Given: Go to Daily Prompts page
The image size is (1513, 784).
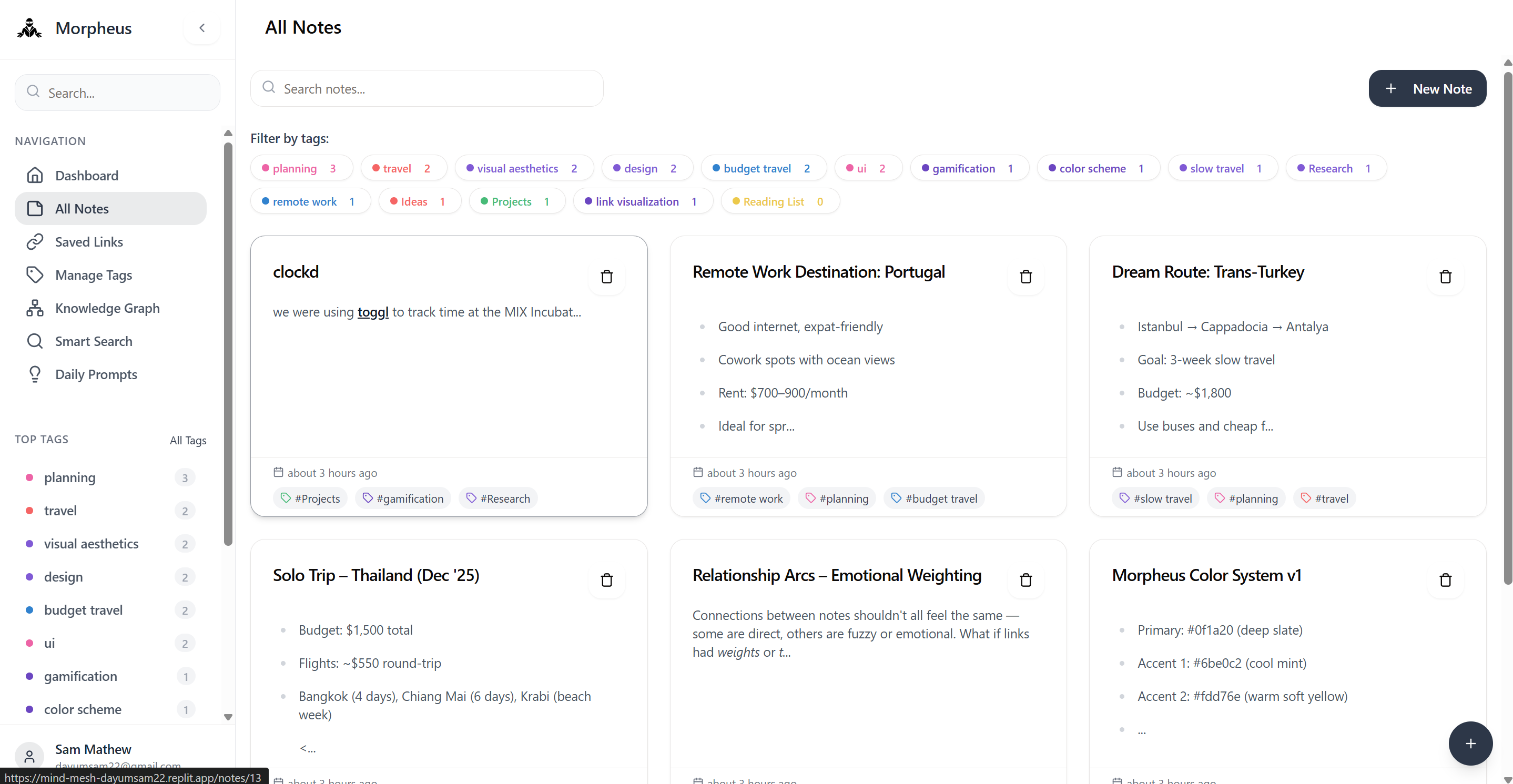Looking at the screenshot, I should (x=96, y=375).
